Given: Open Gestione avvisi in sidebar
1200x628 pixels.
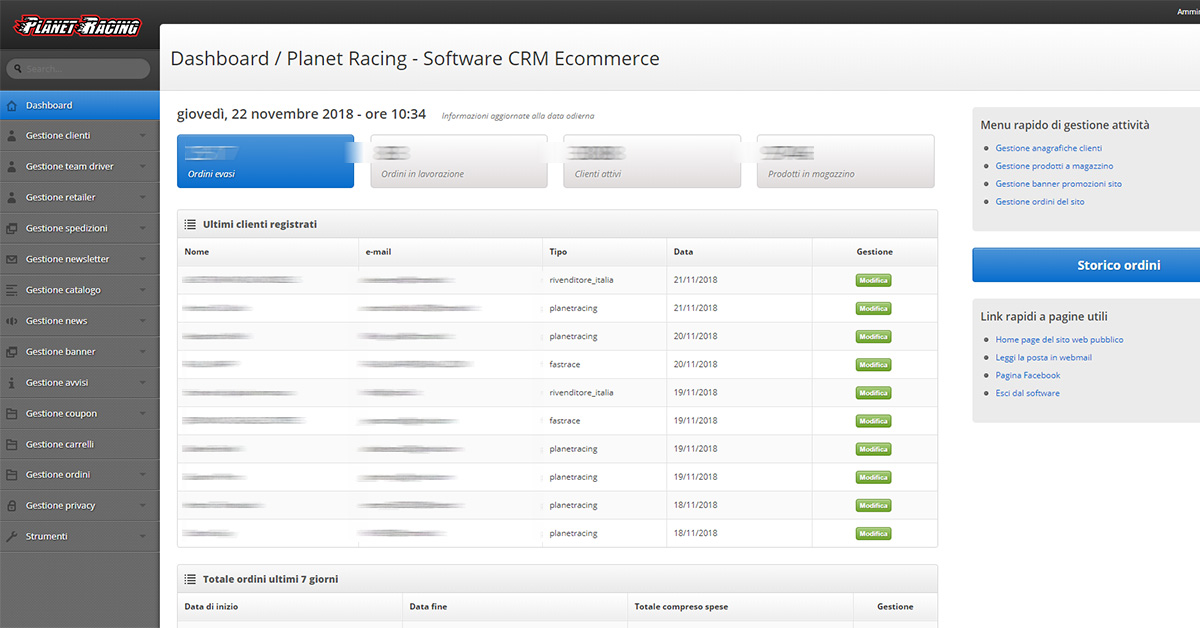Looking at the screenshot, I should coord(80,383).
